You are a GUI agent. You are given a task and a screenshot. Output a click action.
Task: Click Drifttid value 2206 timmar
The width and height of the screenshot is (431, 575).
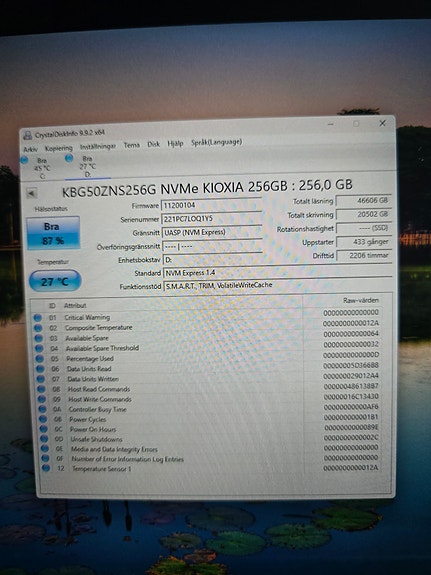(364, 256)
